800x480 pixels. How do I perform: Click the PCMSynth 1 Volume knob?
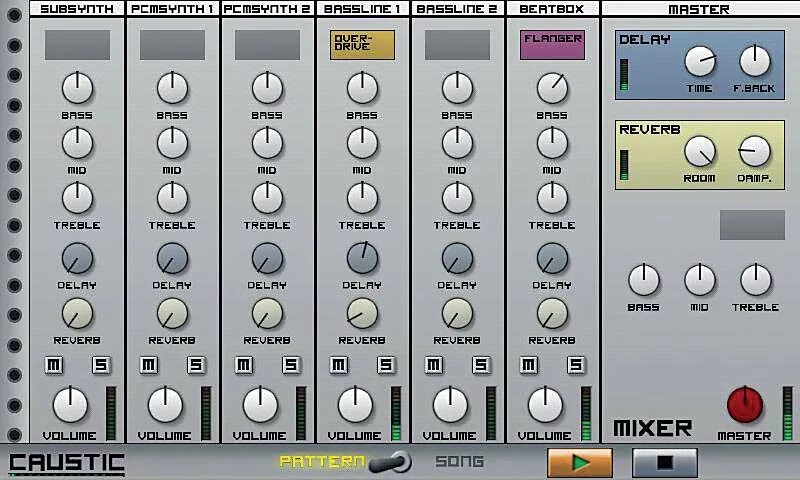[165, 405]
